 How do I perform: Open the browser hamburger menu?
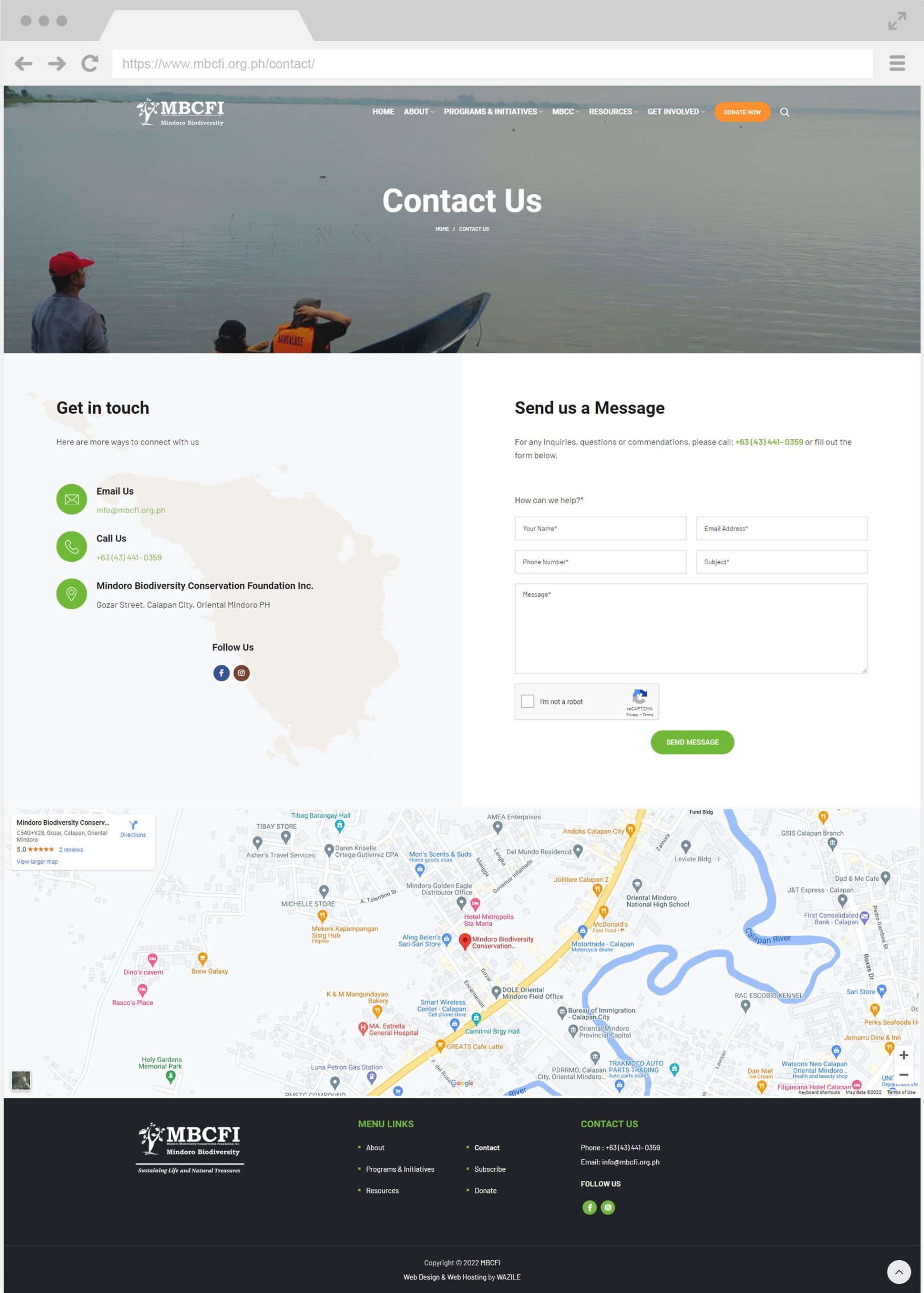897,63
